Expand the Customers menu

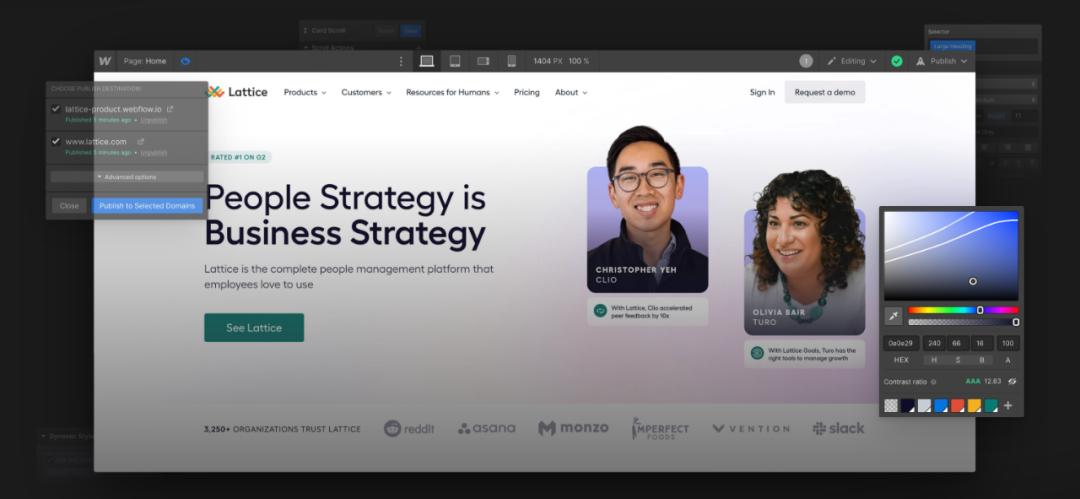[366, 92]
